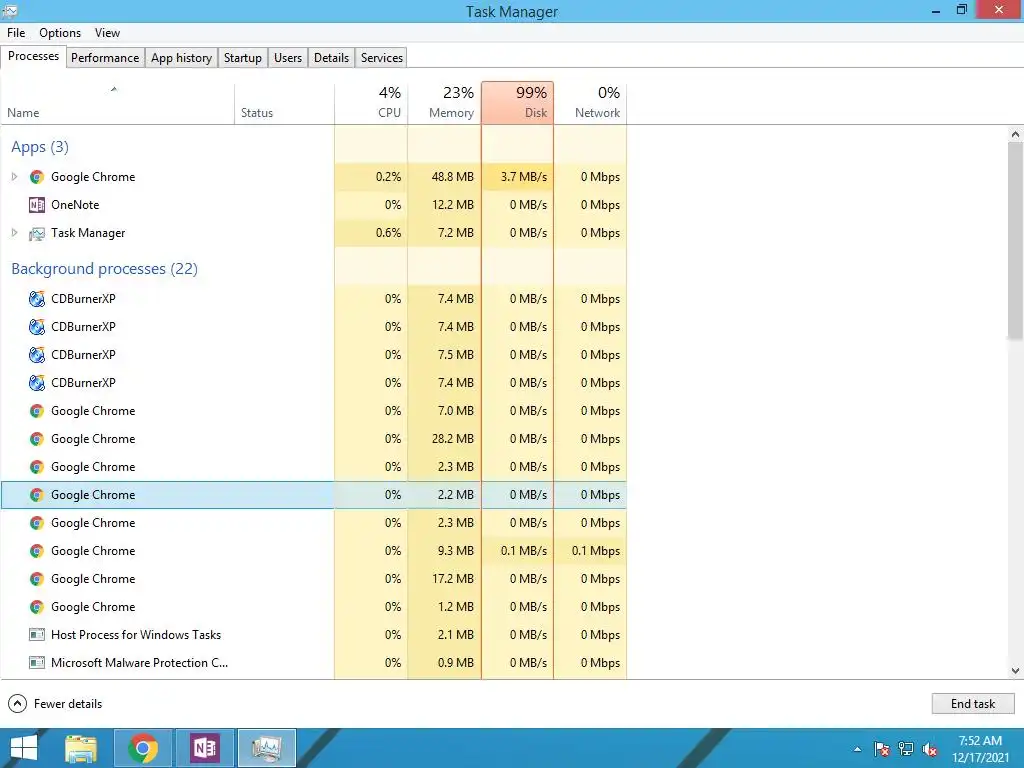Viewport: 1024px width, 768px height.
Task: Click the Chrome icon in the 9.3 MB row
Action: pos(37,551)
